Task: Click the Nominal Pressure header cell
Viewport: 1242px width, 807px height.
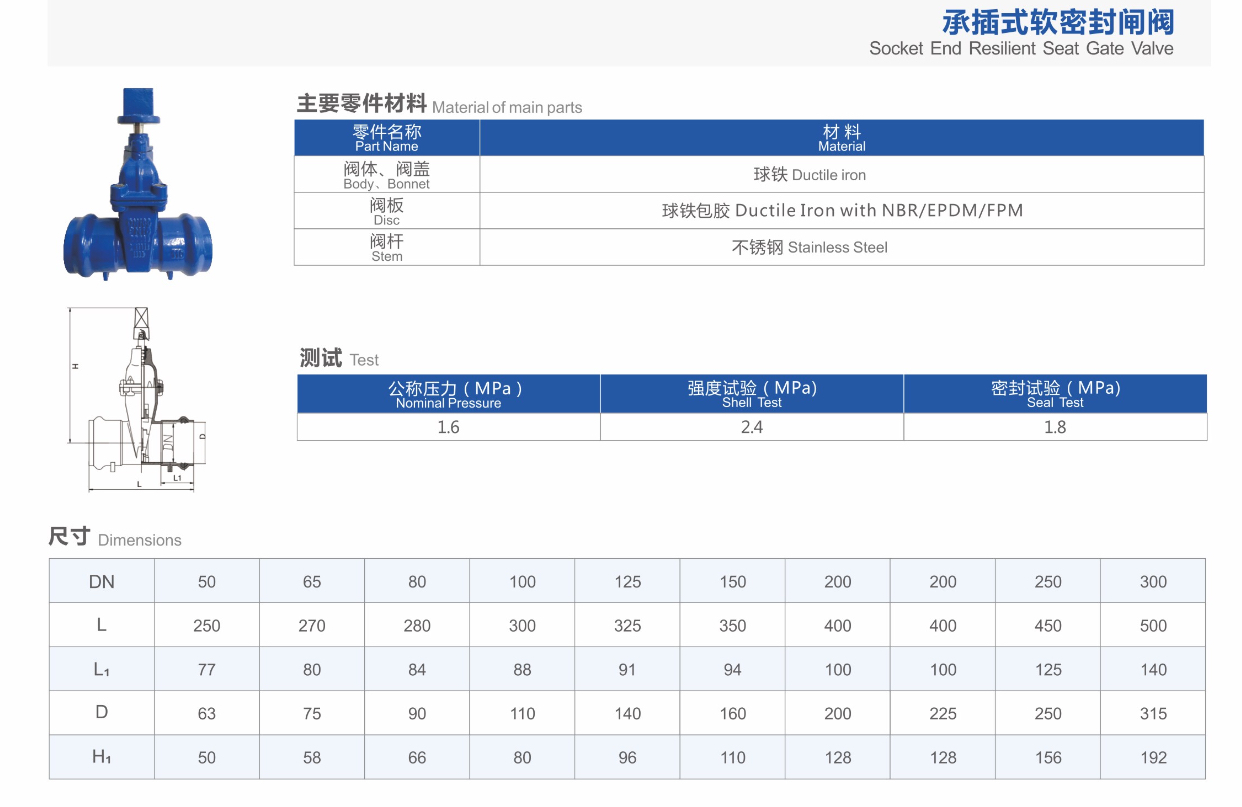Action: [447, 393]
